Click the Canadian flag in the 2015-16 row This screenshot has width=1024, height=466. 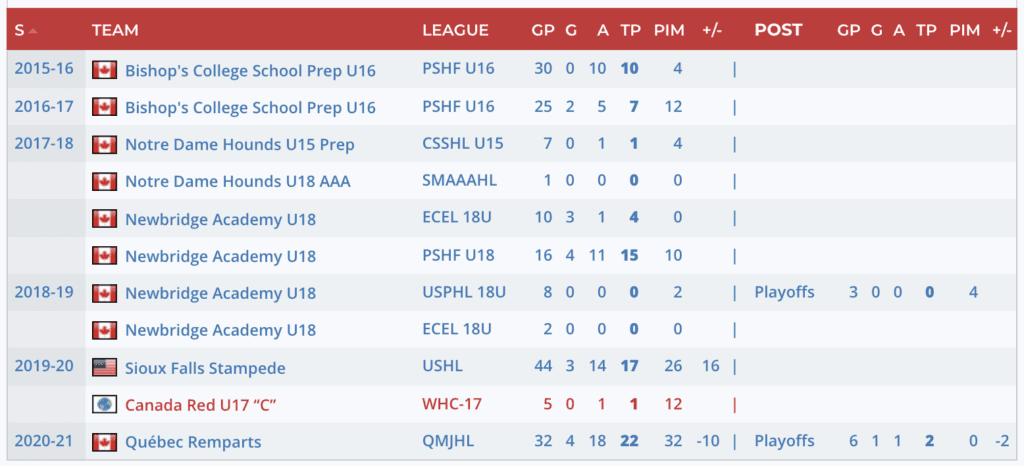coord(104,70)
